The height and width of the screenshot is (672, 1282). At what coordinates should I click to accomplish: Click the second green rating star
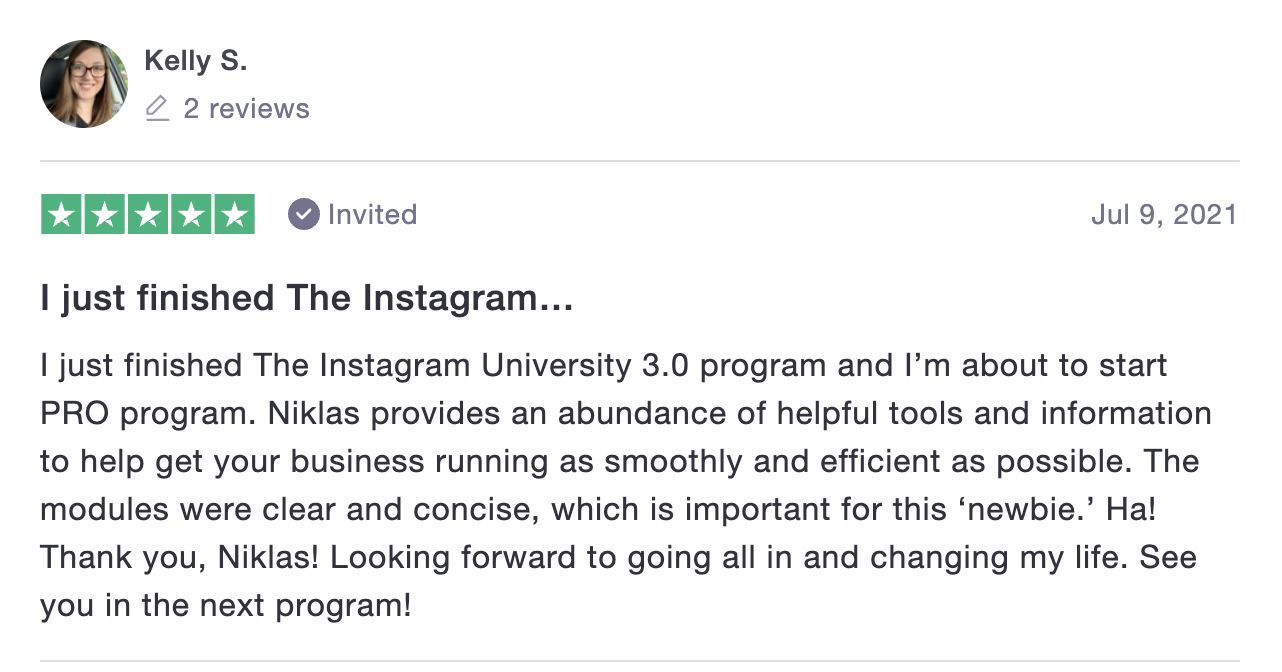pos(105,214)
